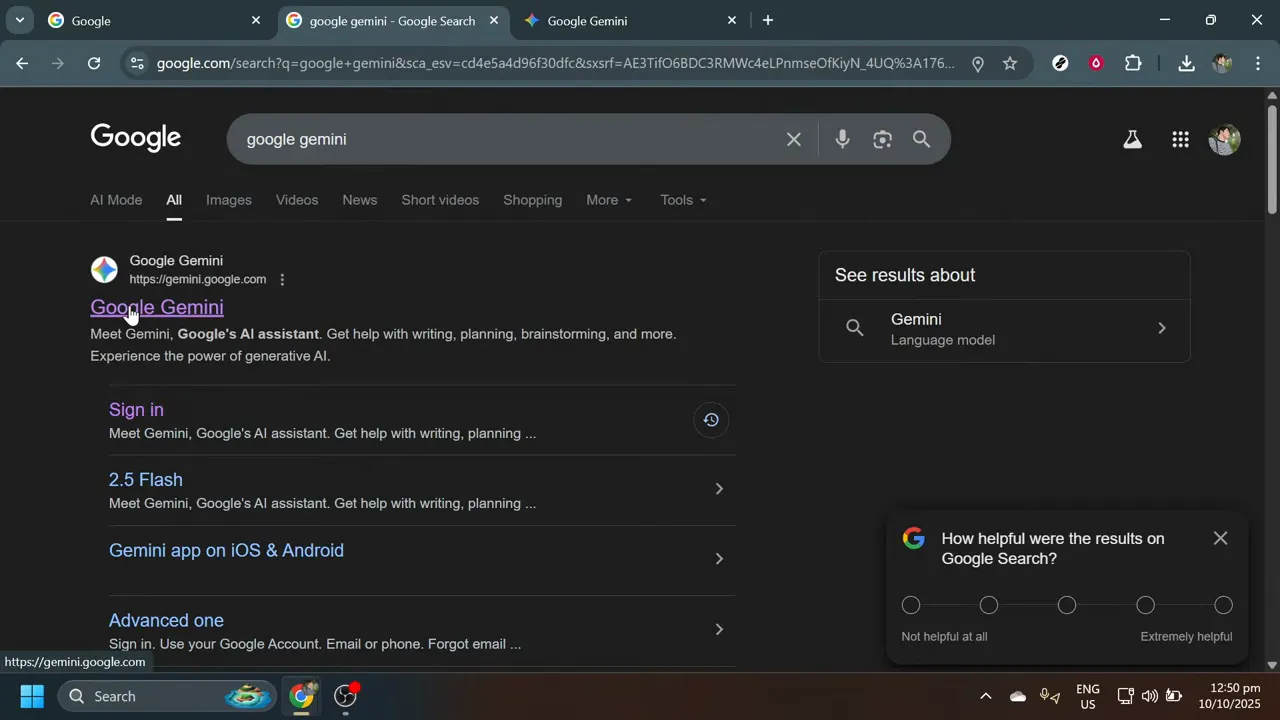Viewport: 1280px width, 720px height.
Task: Open the Extensions puzzle icon
Action: [1133, 63]
